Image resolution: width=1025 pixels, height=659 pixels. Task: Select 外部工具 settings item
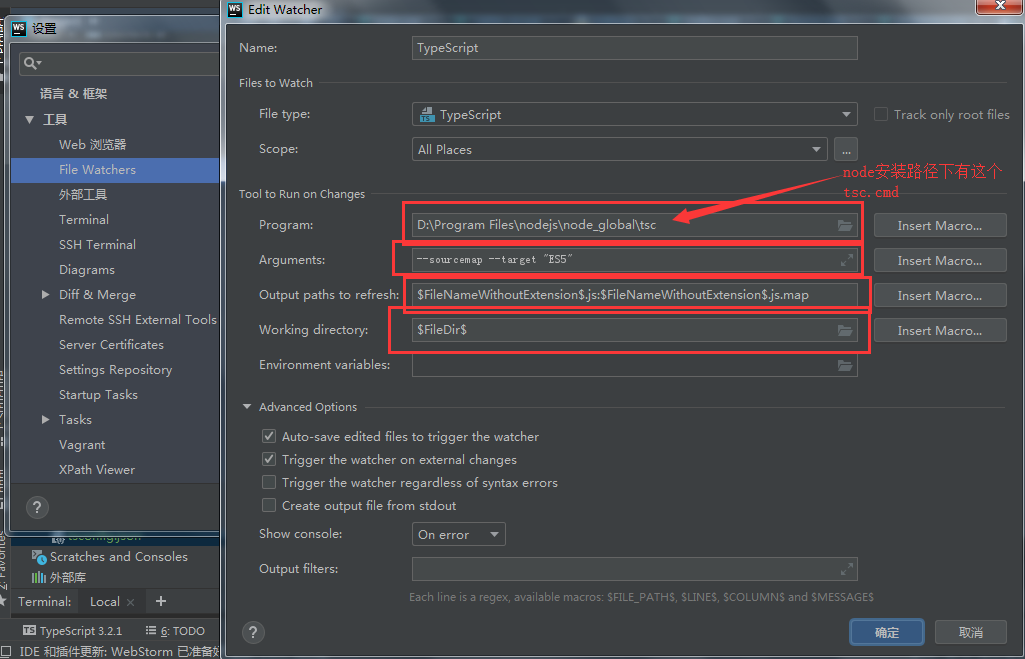115,195
